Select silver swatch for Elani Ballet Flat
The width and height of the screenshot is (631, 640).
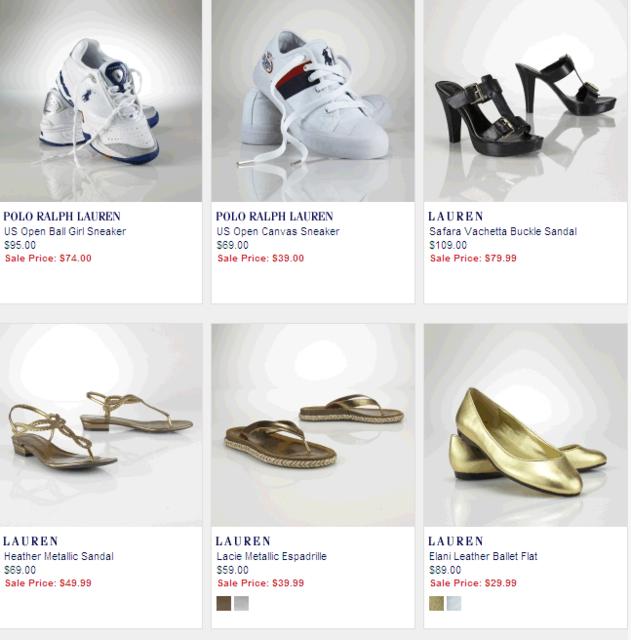[x=454, y=603]
